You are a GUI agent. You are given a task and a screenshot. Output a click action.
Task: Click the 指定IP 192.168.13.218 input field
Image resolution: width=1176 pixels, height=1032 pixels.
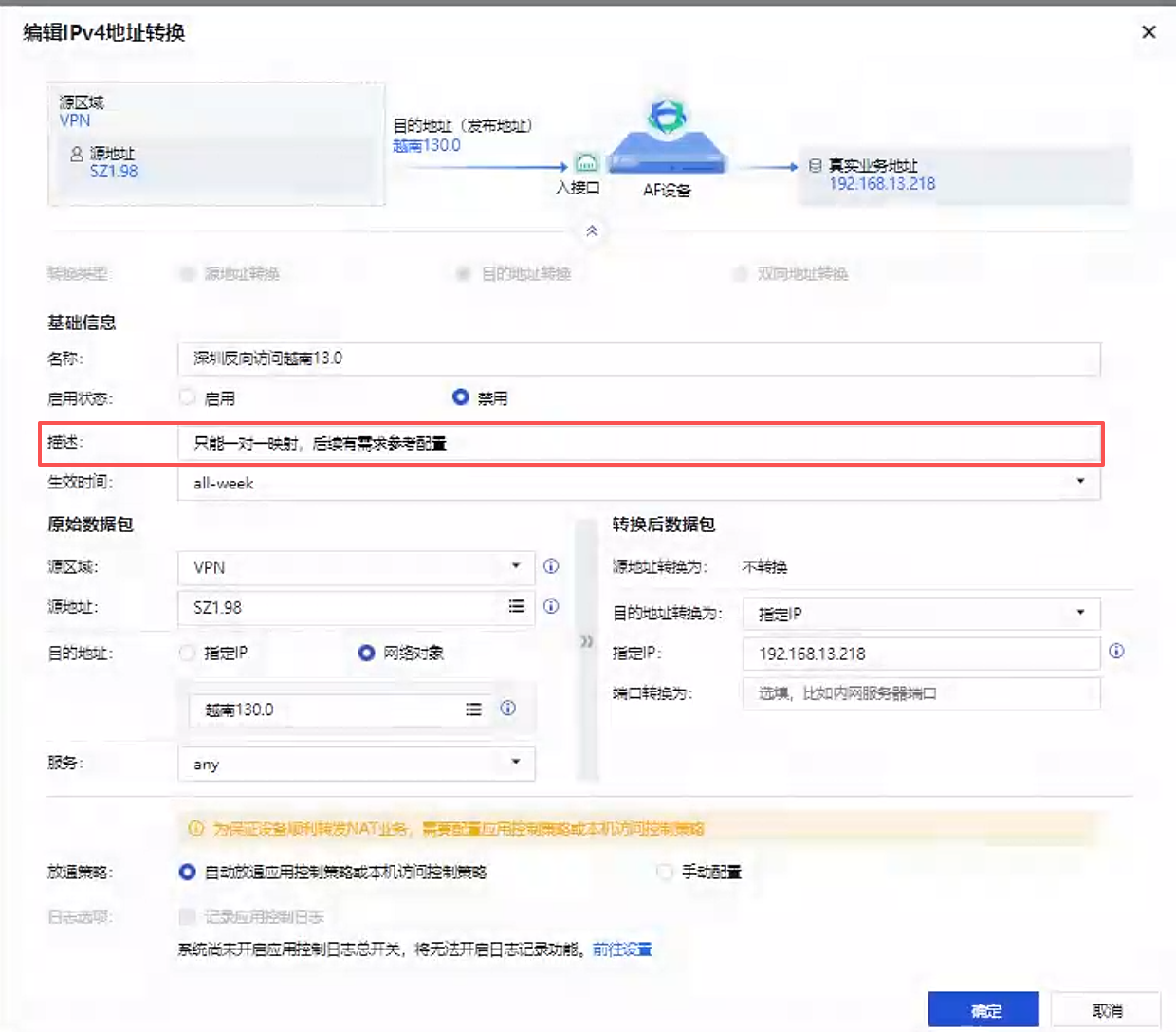pyautogui.click(x=922, y=654)
